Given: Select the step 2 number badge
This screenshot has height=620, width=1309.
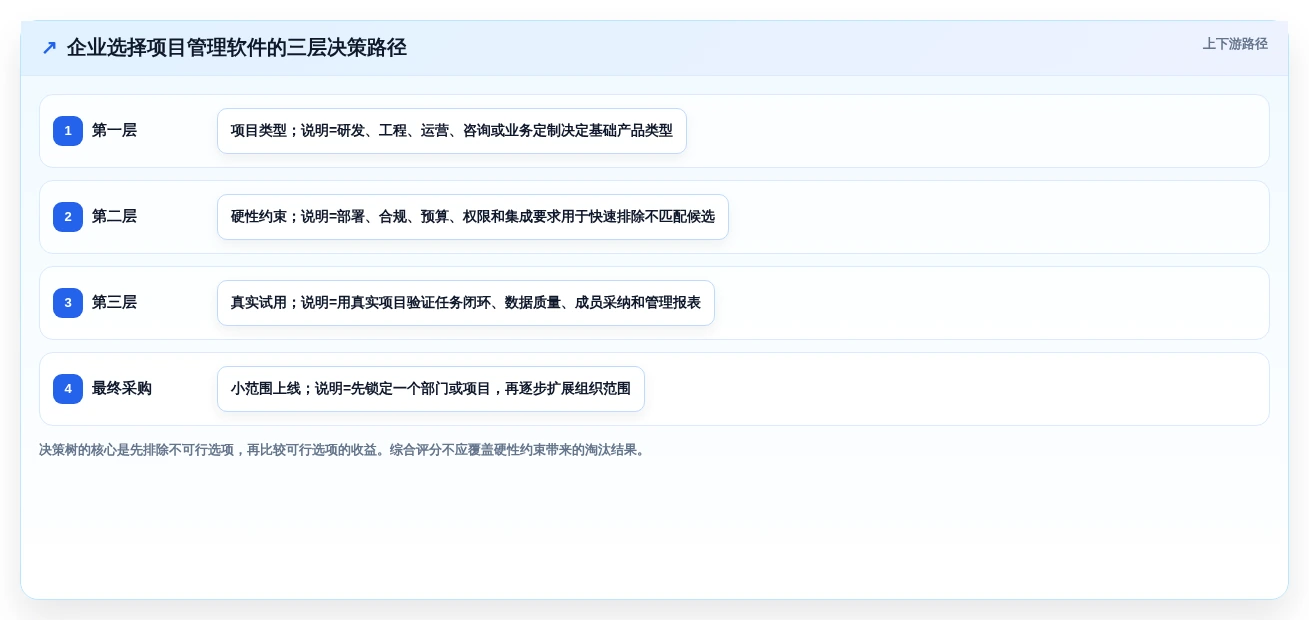Looking at the screenshot, I should point(68,217).
